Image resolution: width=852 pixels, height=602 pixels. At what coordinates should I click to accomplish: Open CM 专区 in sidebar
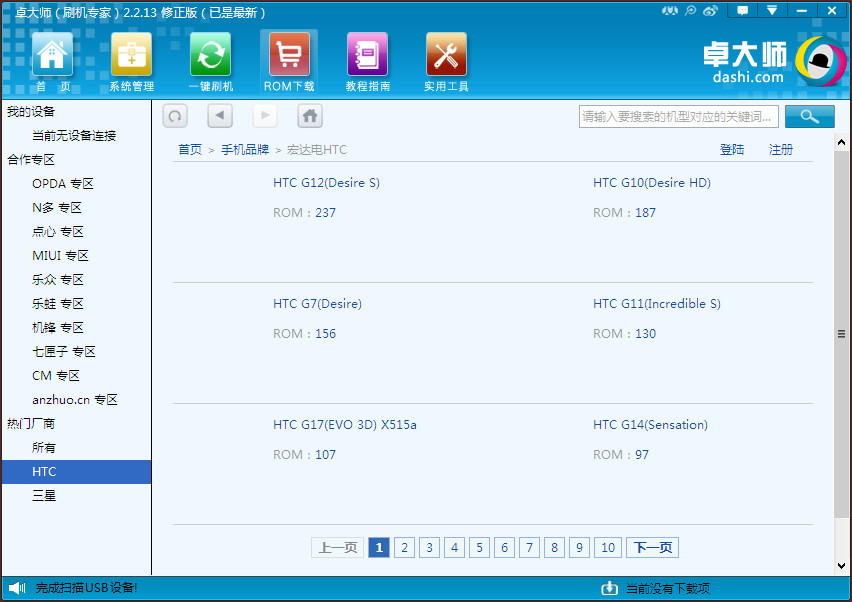point(77,375)
